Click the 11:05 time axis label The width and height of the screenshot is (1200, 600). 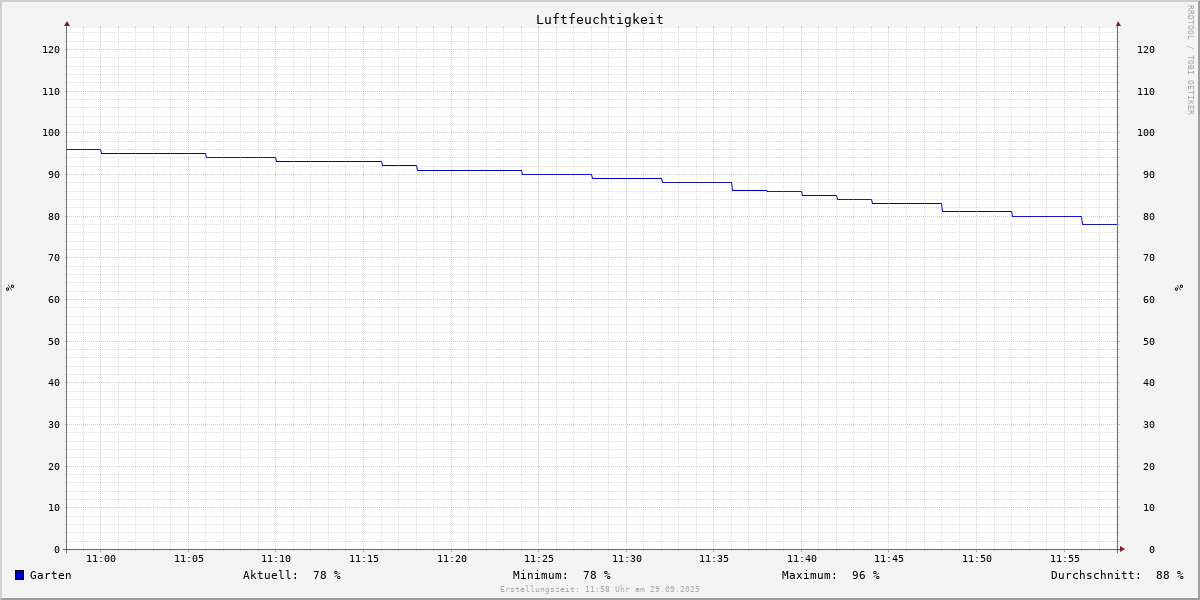[189, 559]
